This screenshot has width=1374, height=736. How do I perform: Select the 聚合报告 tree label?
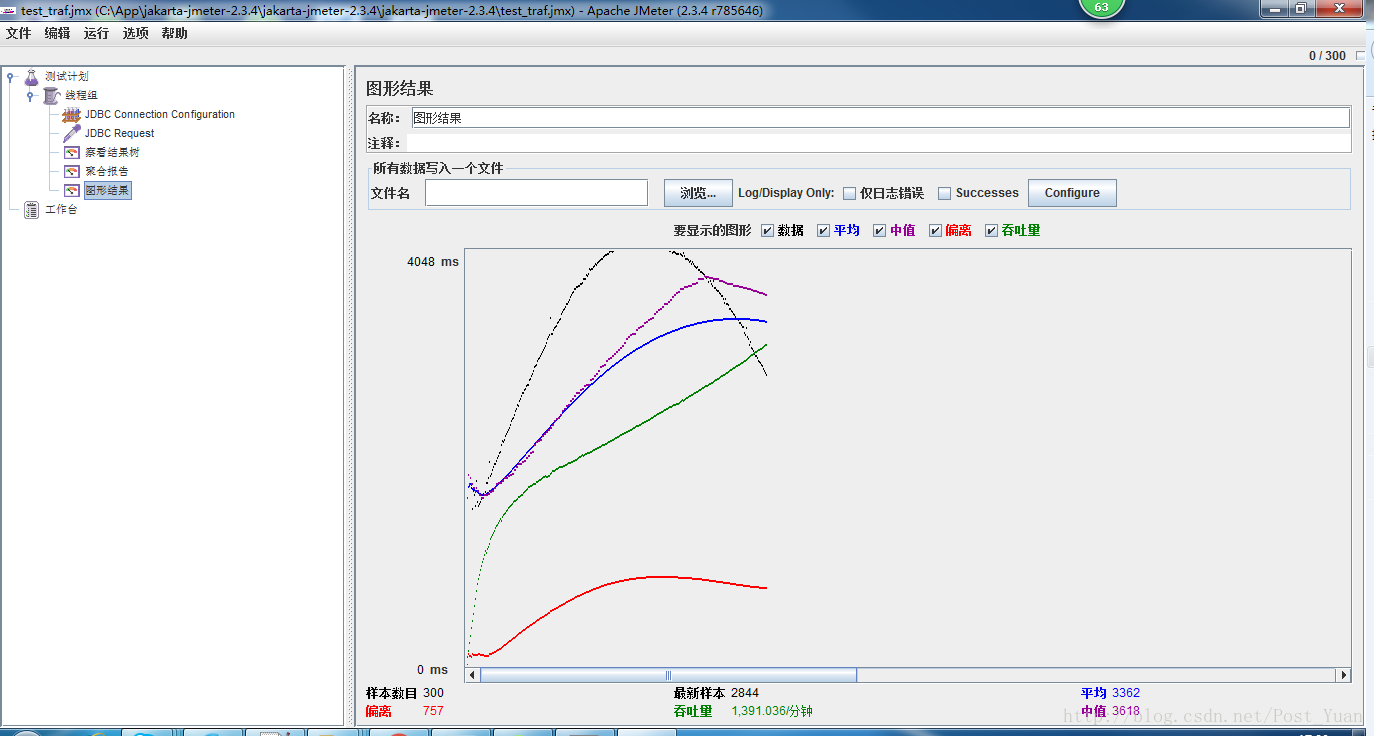click(x=107, y=171)
